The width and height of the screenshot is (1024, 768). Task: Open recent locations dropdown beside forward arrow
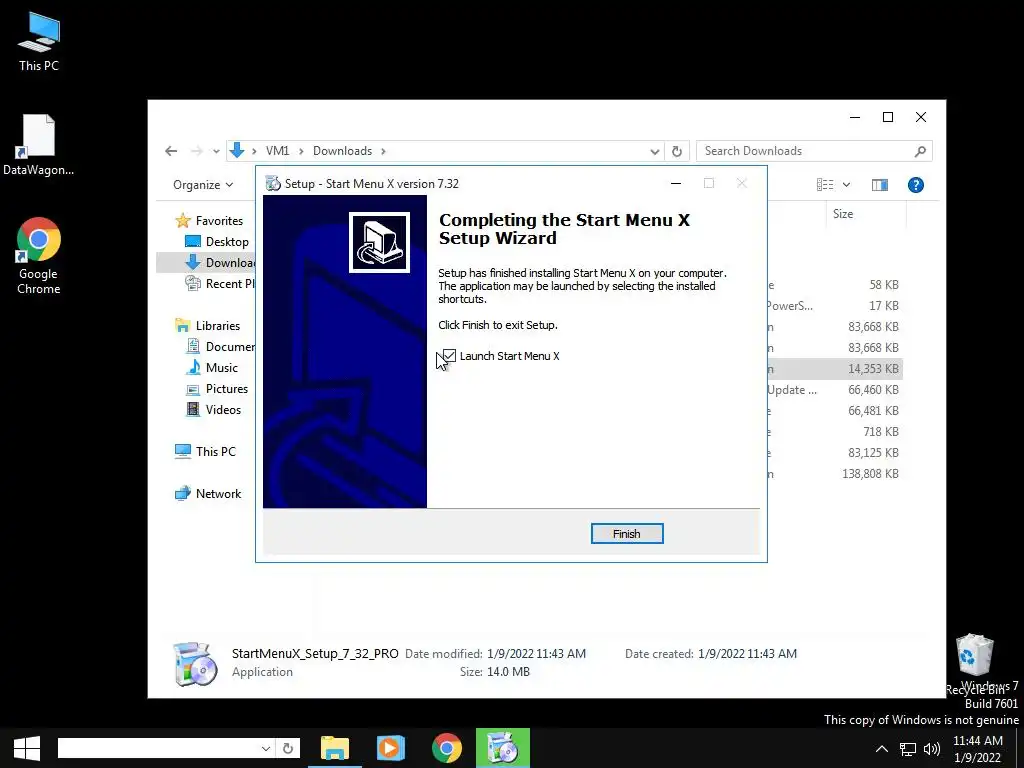coord(216,151)
